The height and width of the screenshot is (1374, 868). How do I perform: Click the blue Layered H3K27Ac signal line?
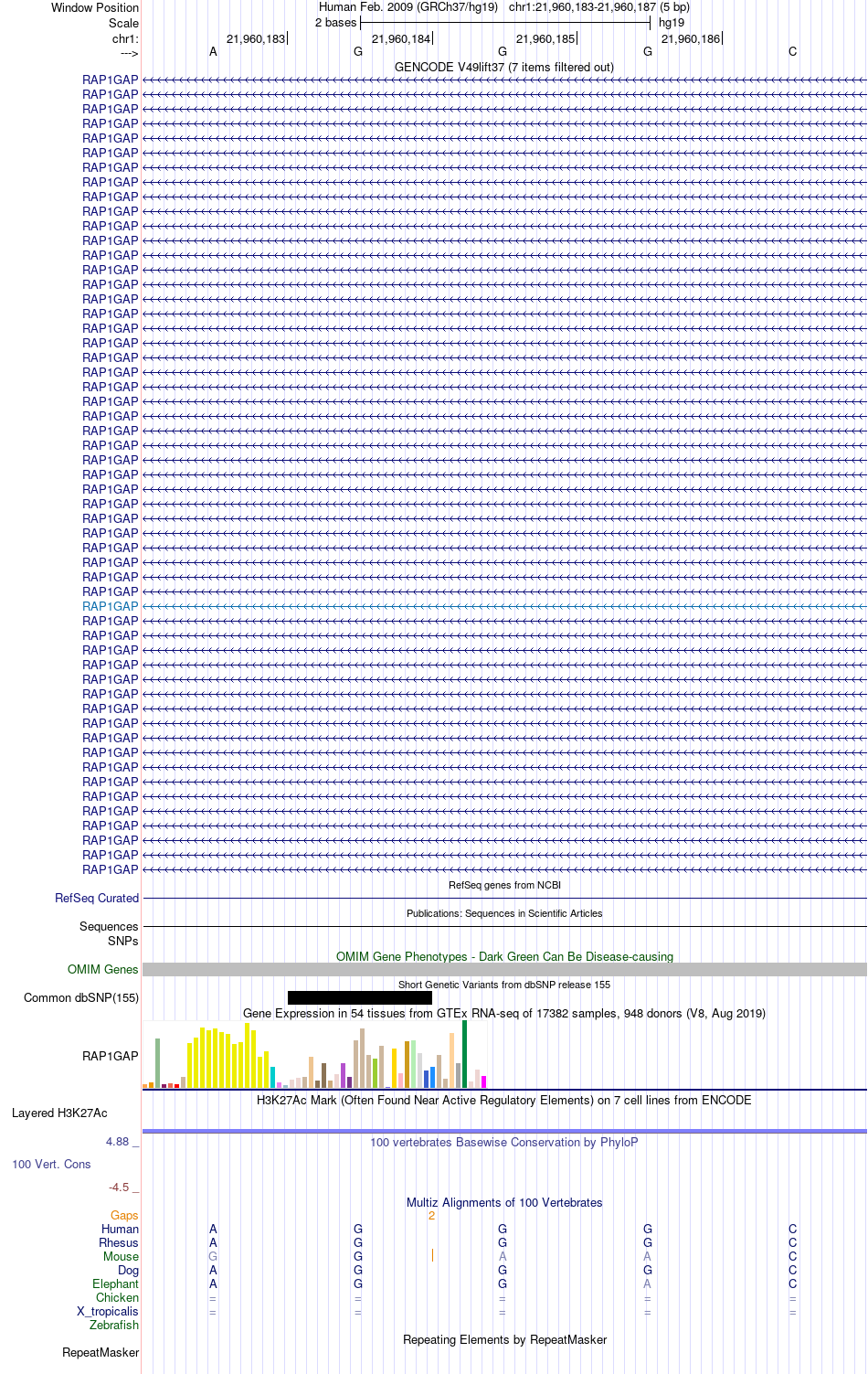(504, 1131)
